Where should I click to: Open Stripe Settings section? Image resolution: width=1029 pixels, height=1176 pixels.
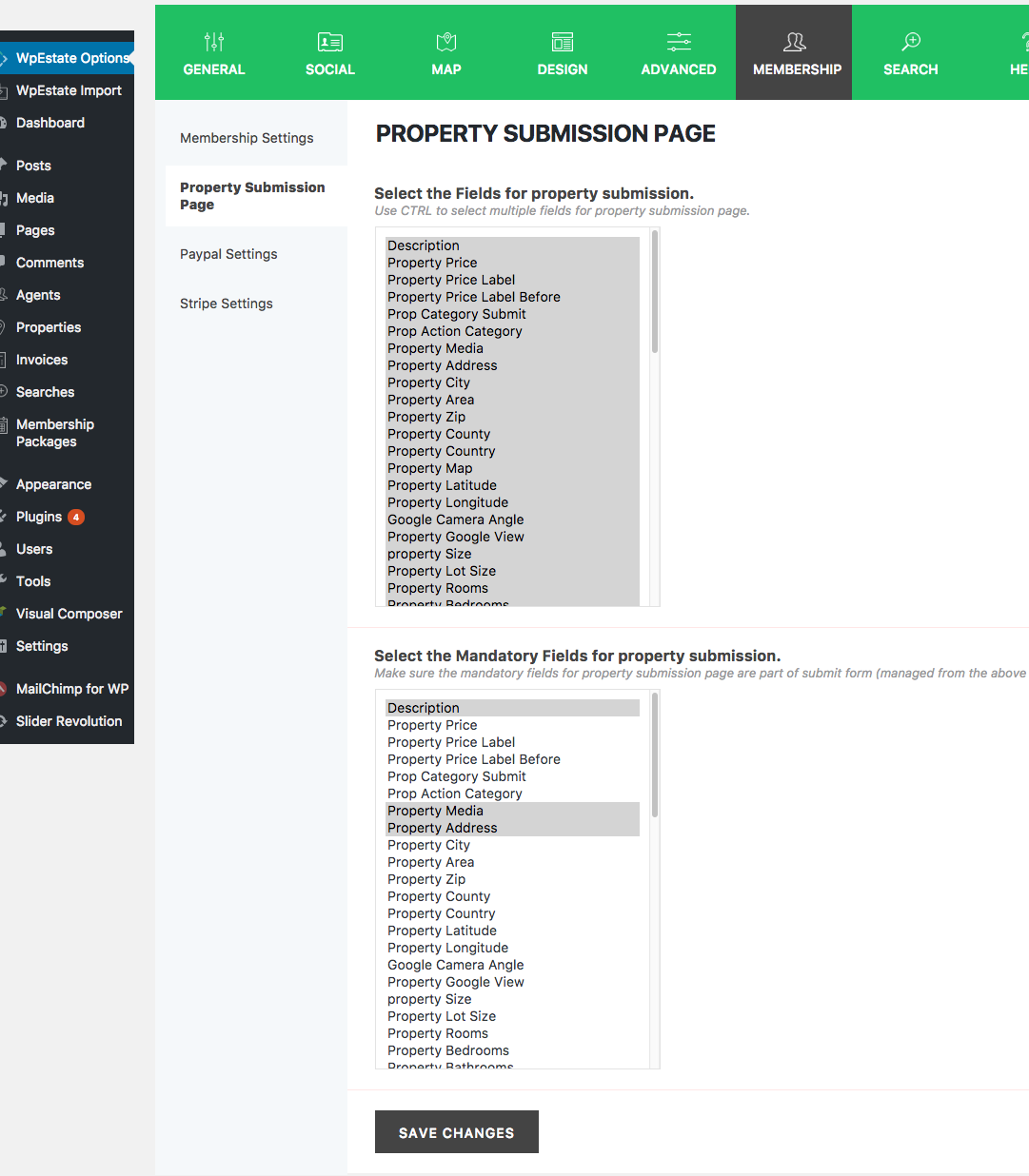[x=226, y=304]
